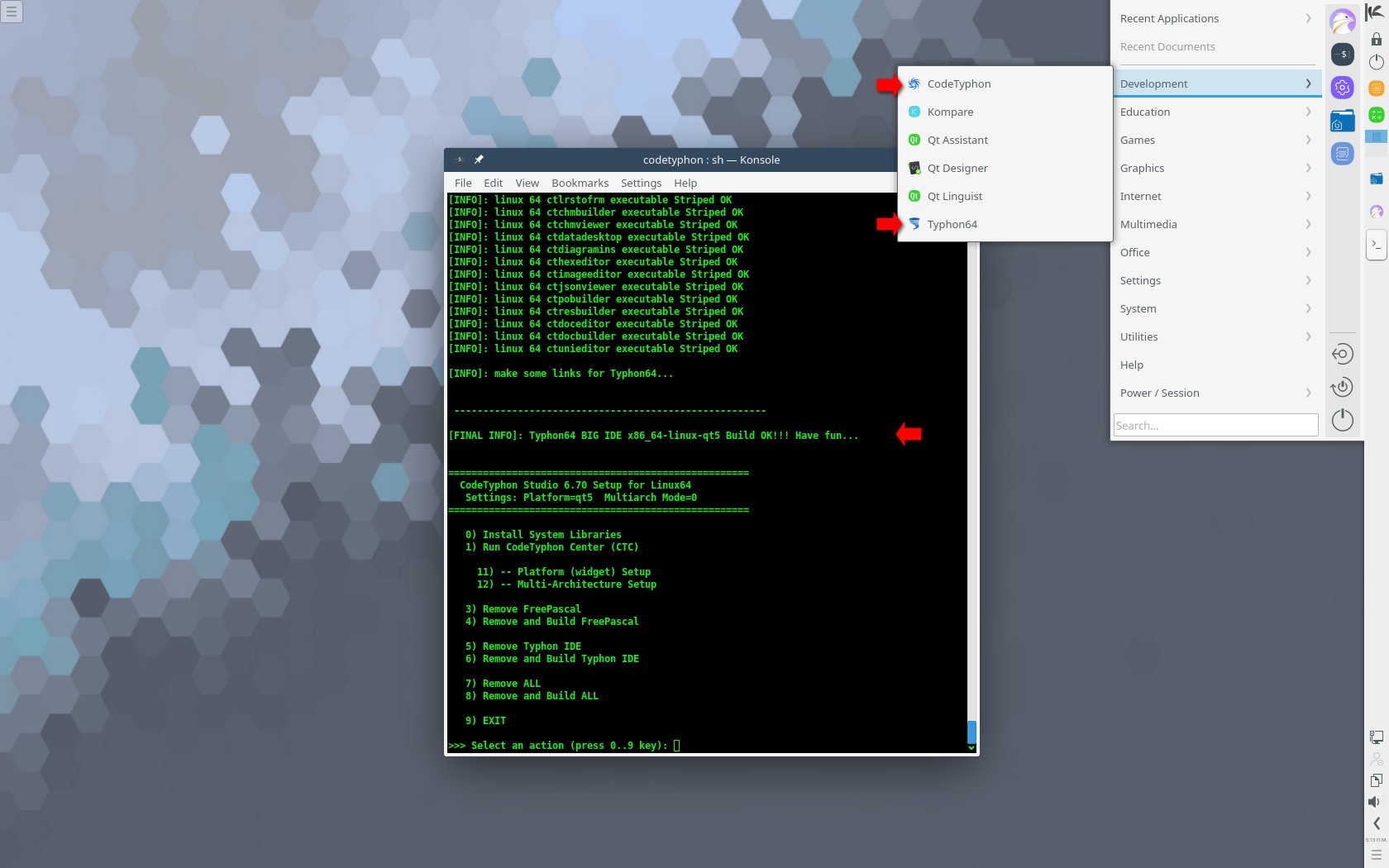Open the device notifier tray icon
Screen dimensions: 1389x868
(x=1376, y=737)
